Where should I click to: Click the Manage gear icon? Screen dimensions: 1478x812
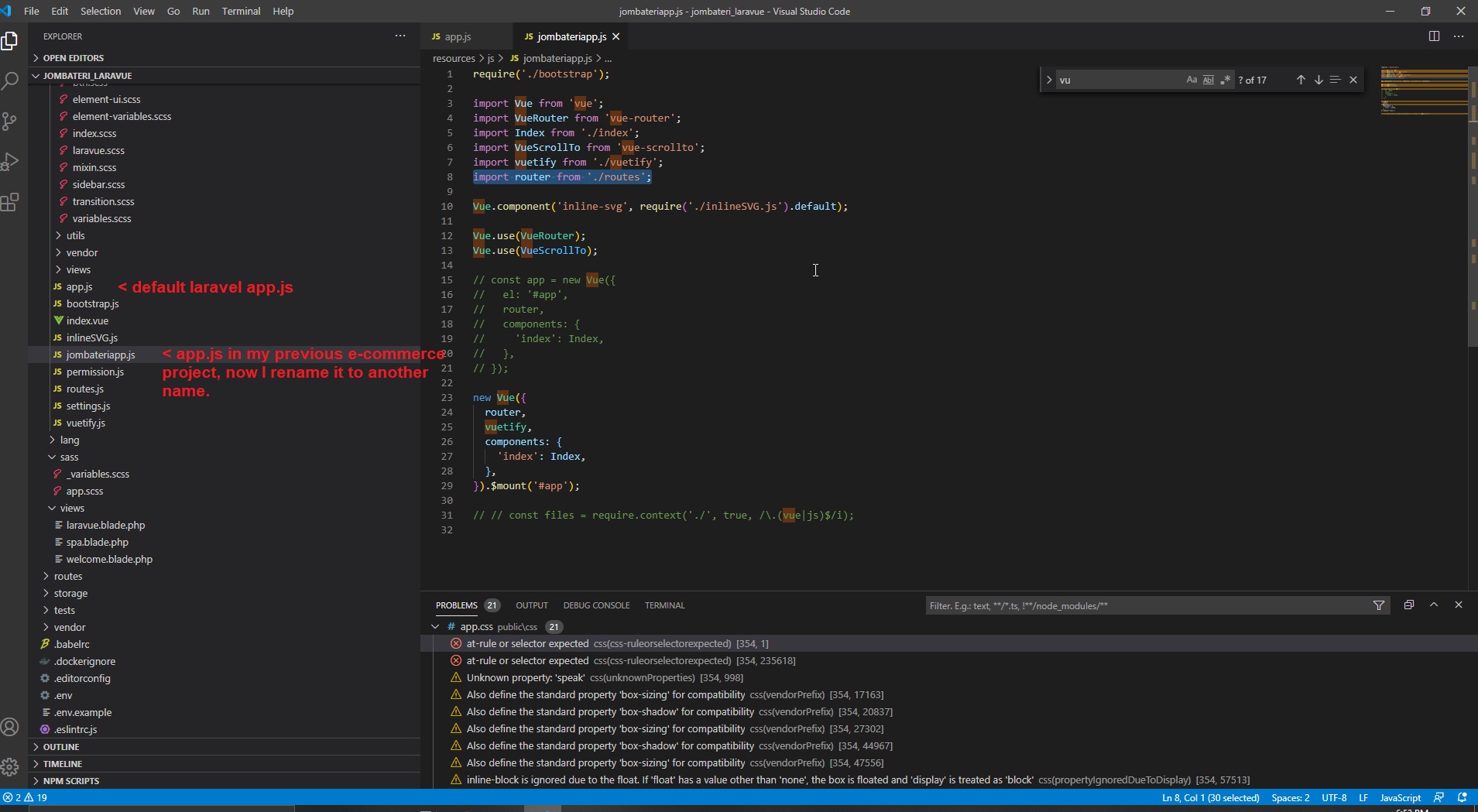tap(10, 766)
